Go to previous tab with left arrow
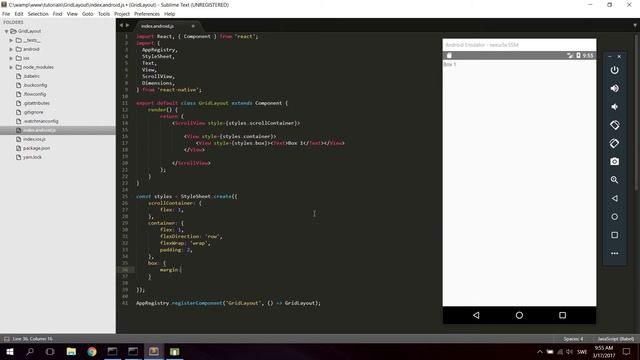Image resolution: width=640 pixels, height=360 pixels. [x=121, y=25]
